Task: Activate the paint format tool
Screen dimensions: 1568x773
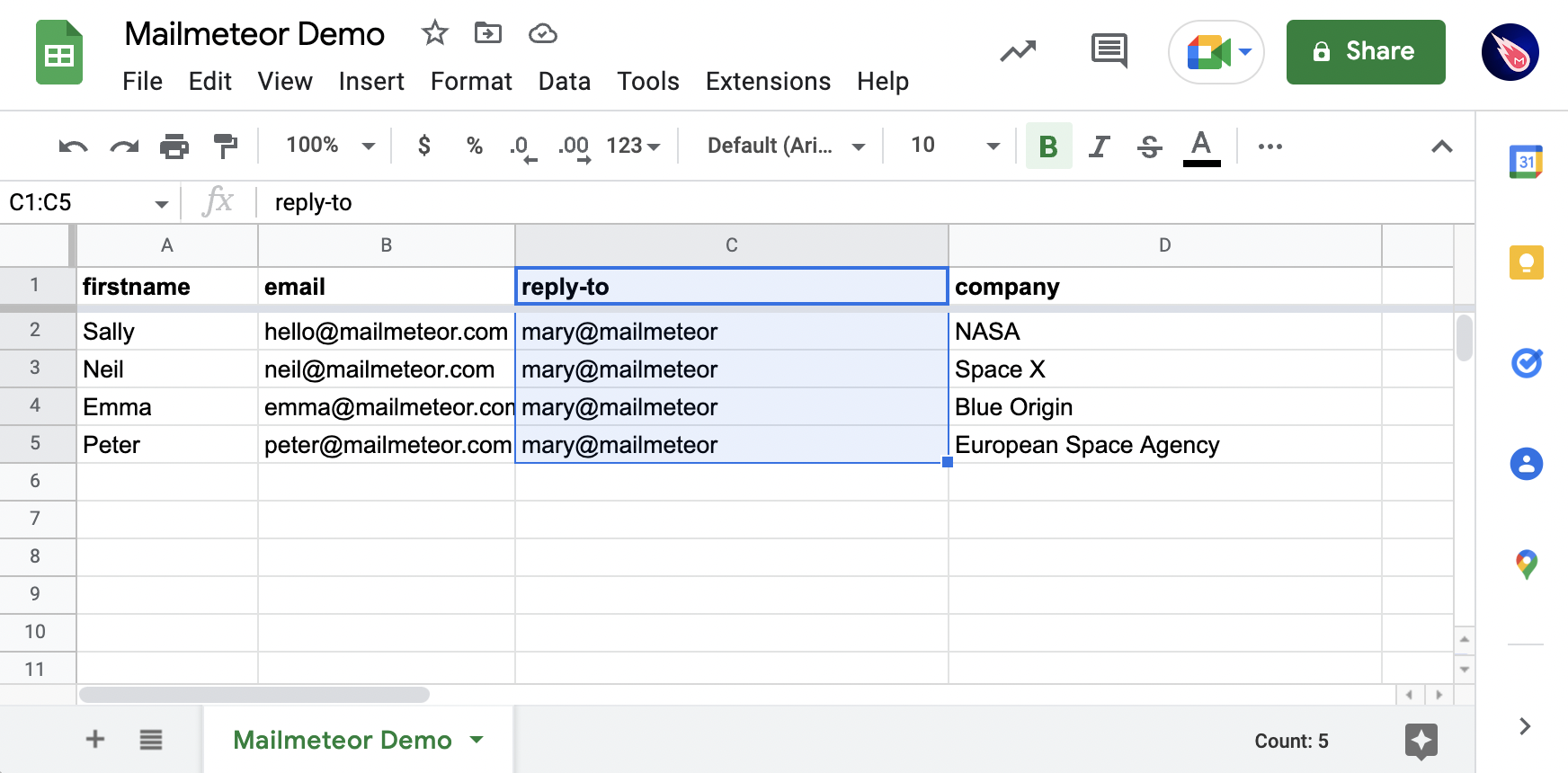Action: pos(225,146)
